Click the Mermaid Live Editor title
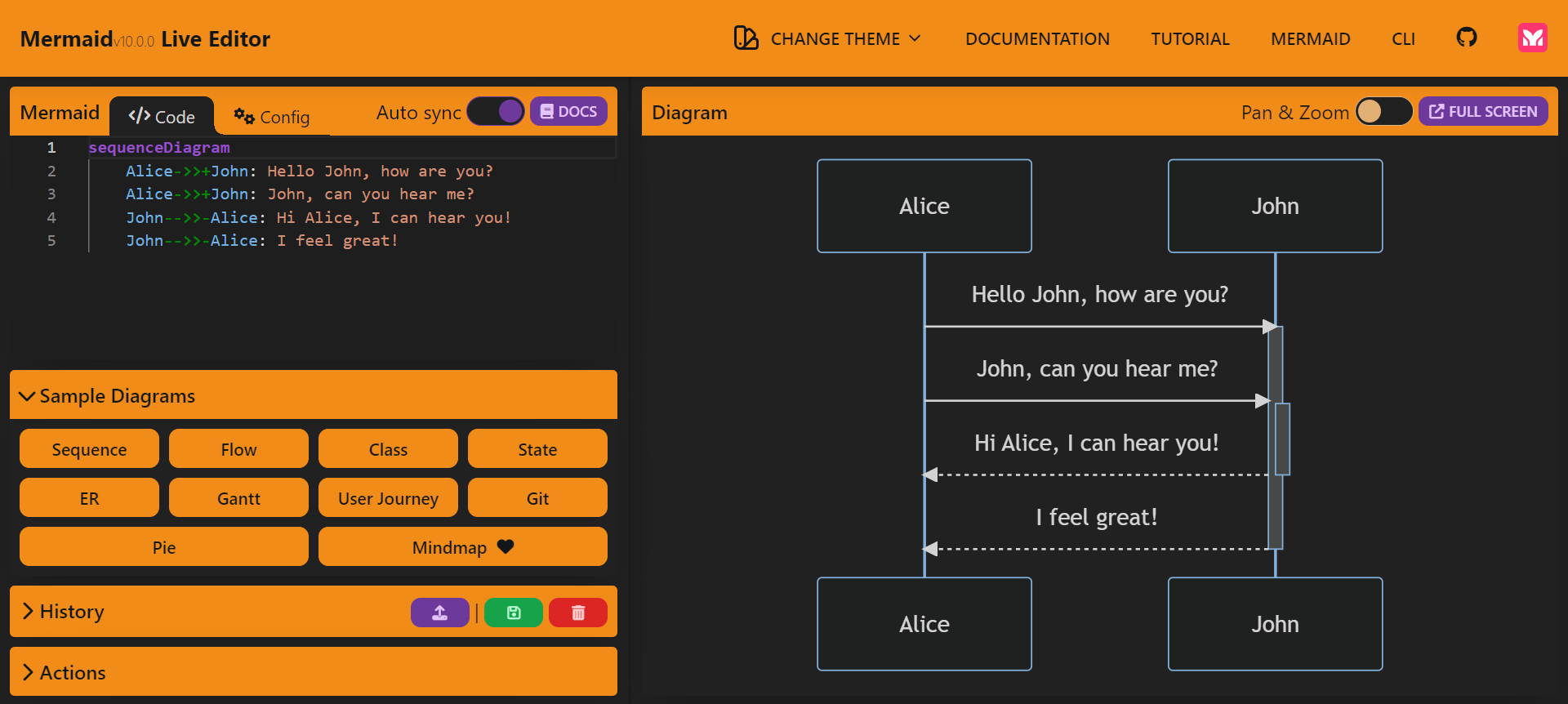Viewport: 1568px width, 704px height. point(145,38)
